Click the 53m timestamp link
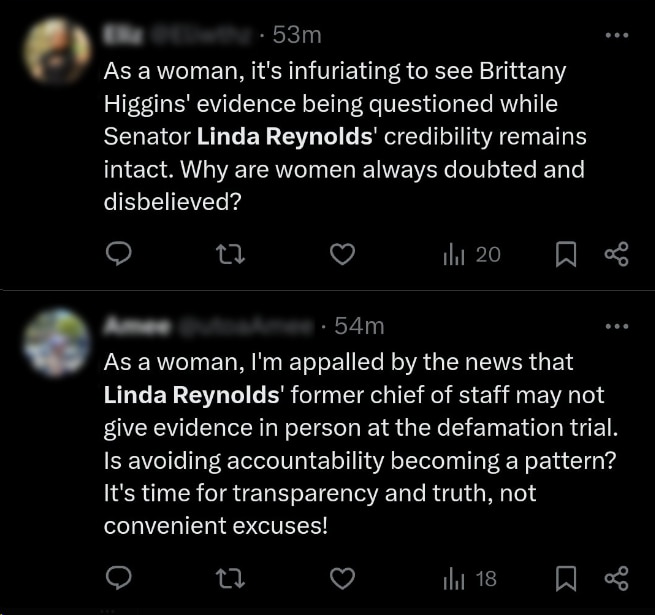Screen dimensions: 655x615 [x=296, y=35]
